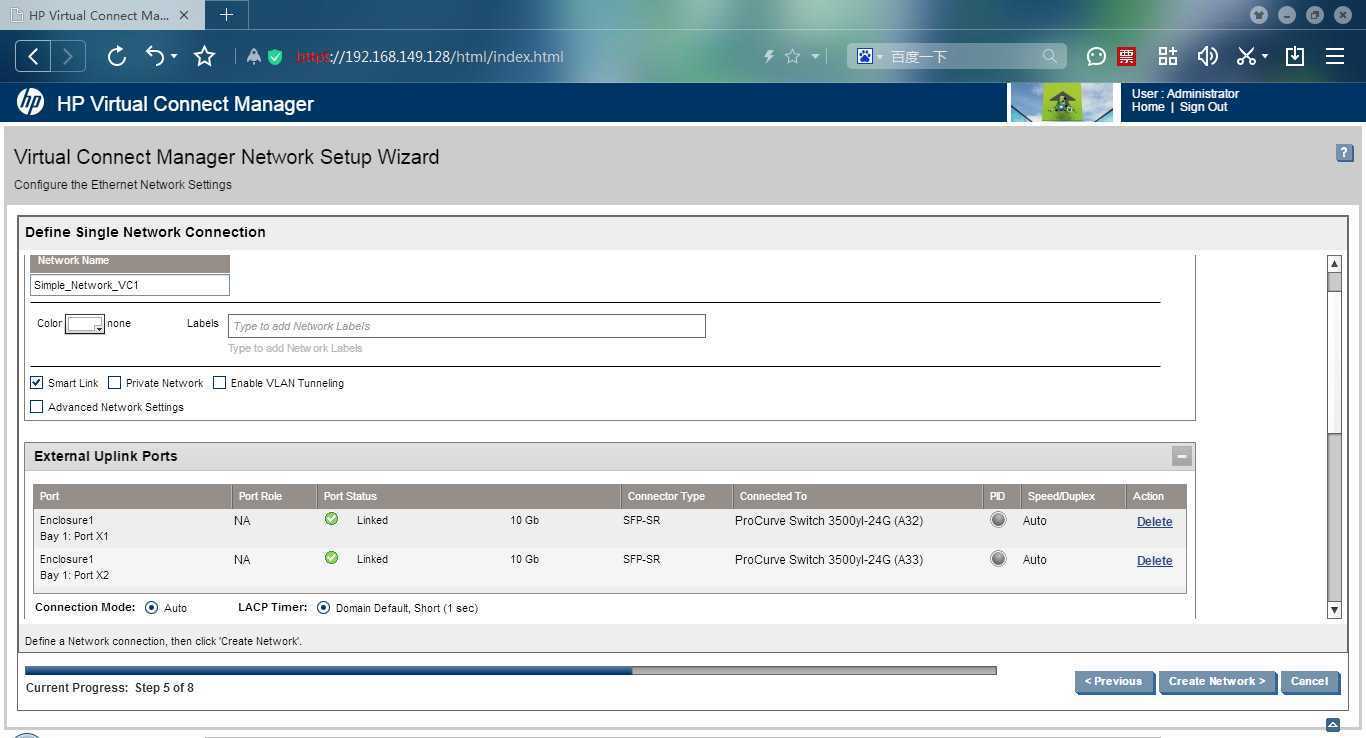Click the PID indicator for Port X2
The height and width of the screenshot is (738, 1366).
(x=998, y=559)
